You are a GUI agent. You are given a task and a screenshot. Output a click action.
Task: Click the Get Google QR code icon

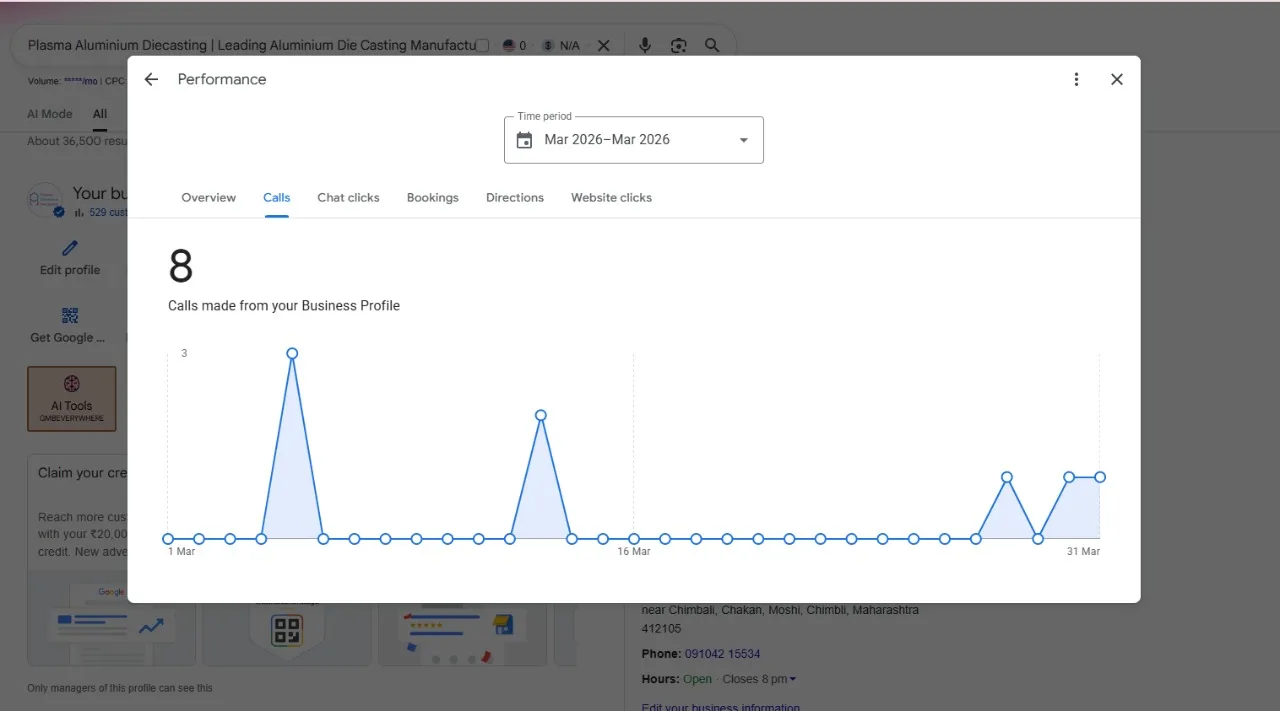(x=70, y=316)
